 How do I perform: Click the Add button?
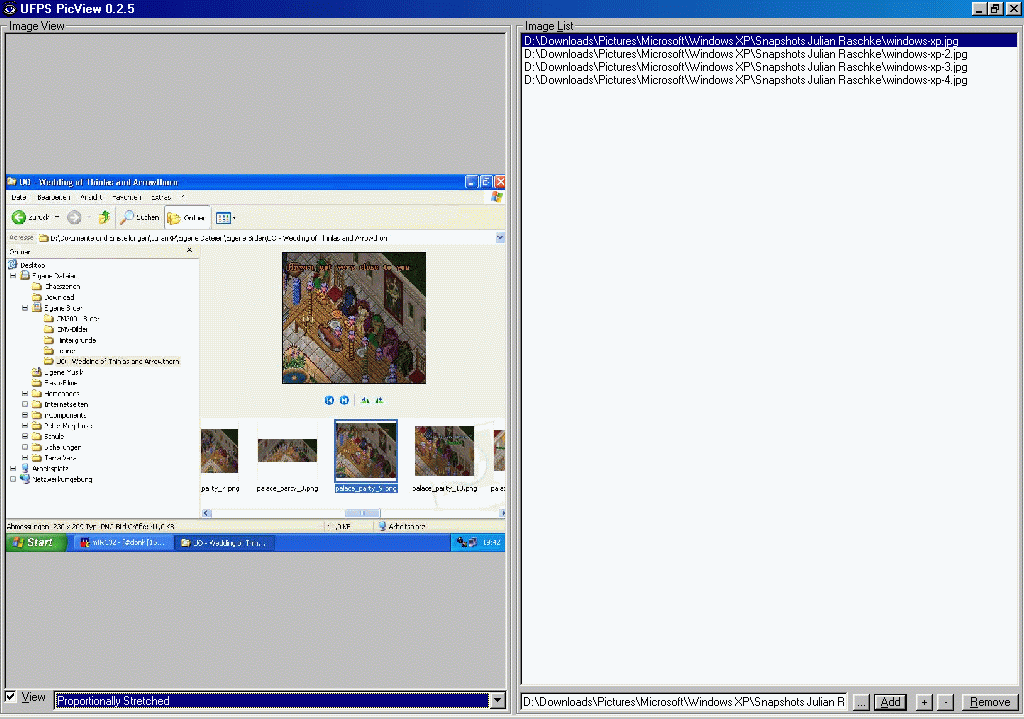pyautogui.click(x=890, y=703)
